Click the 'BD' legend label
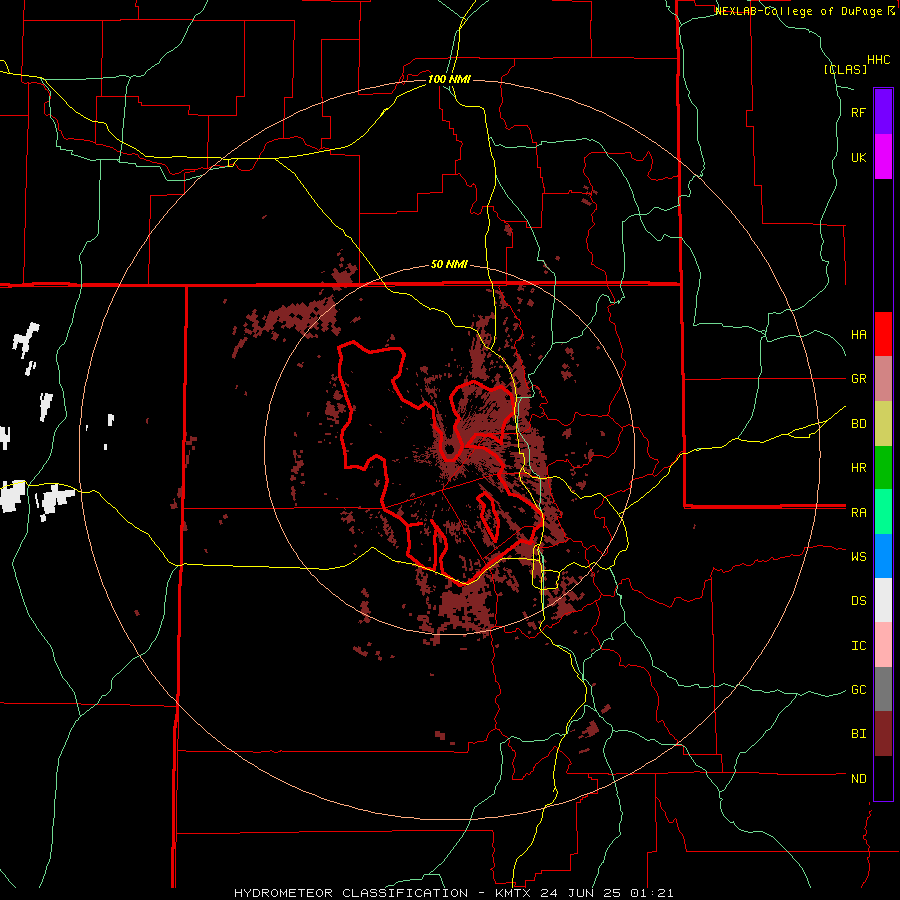The image size is (900, 900). (x=858, y=424)
